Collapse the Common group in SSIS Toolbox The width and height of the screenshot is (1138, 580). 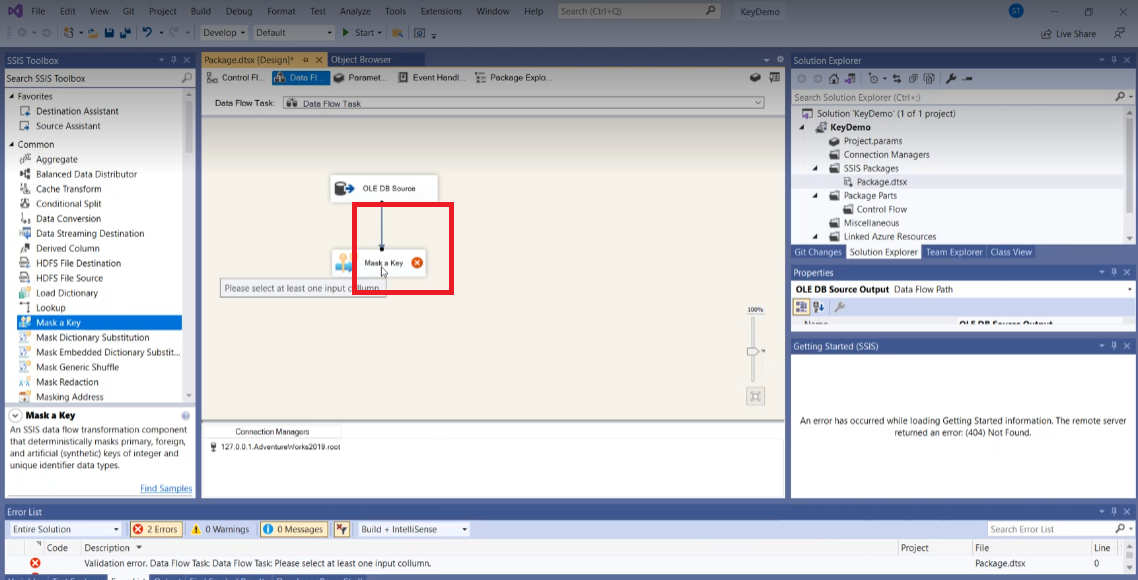[12, 144]
